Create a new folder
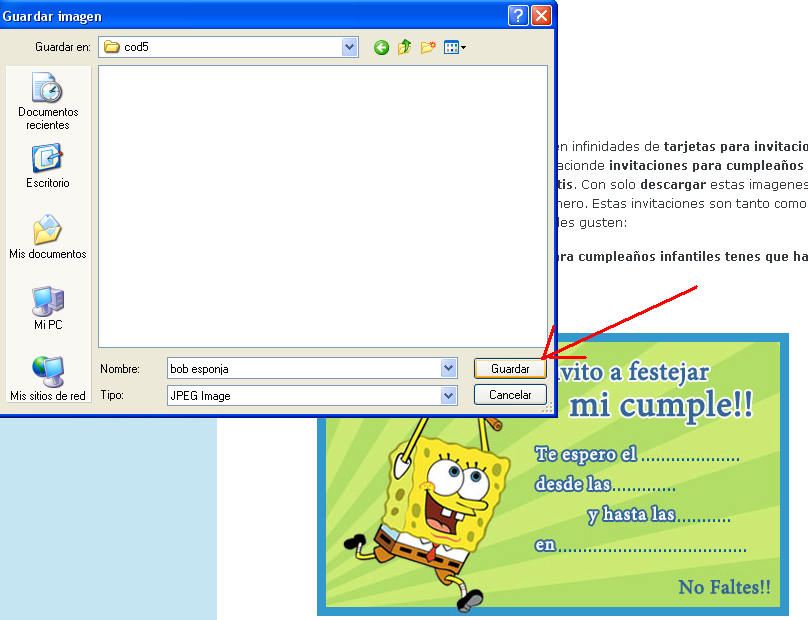This screenshot has height=620, width=808. pos(428,47)
